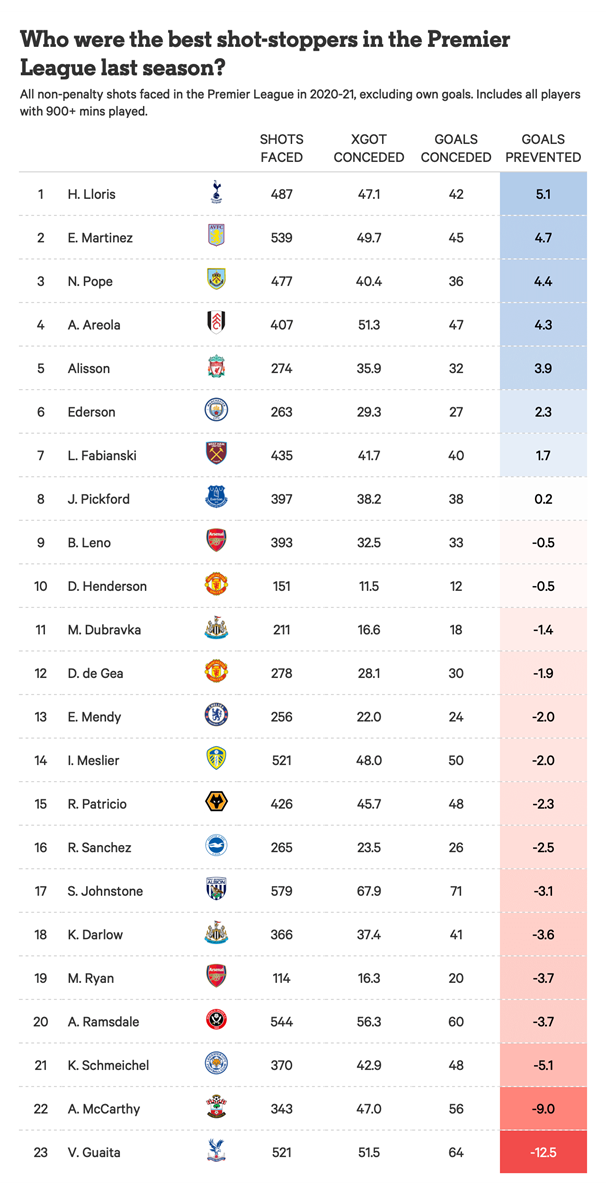Click the red -12.5 goals prevented cell
The height and width of the screenshot is (1194, 606).
click(543, 1152)
